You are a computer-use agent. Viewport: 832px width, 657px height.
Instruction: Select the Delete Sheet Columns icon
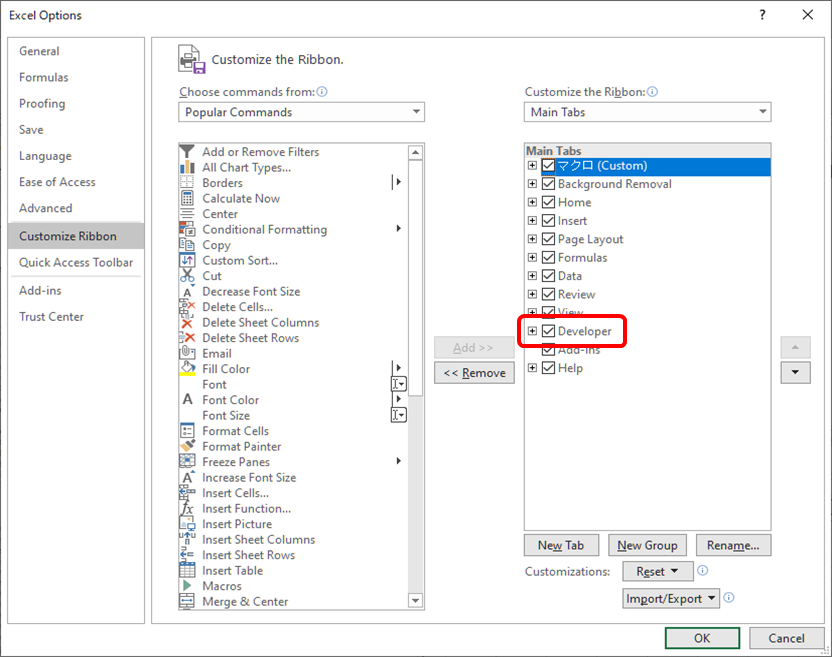pos(187,322)
